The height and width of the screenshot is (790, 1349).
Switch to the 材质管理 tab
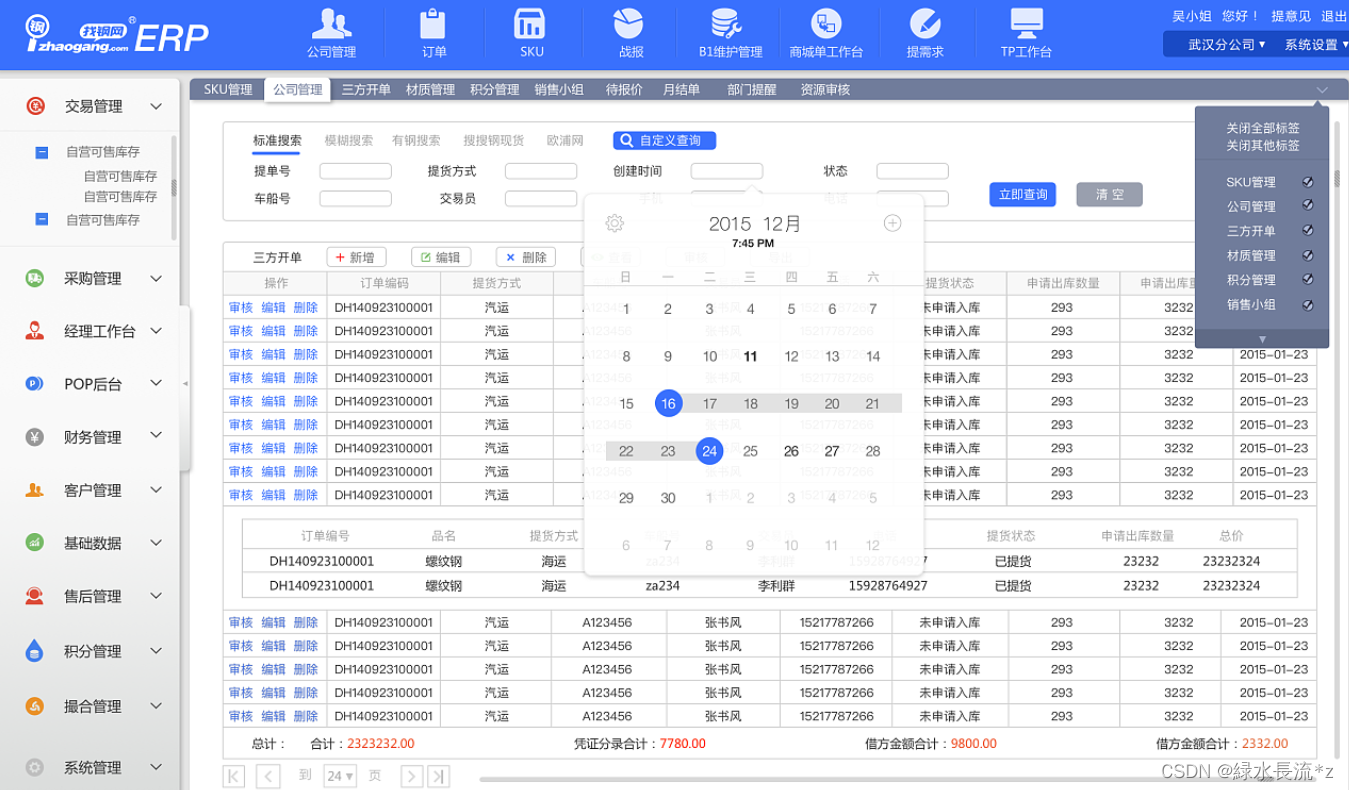point(430,90)
